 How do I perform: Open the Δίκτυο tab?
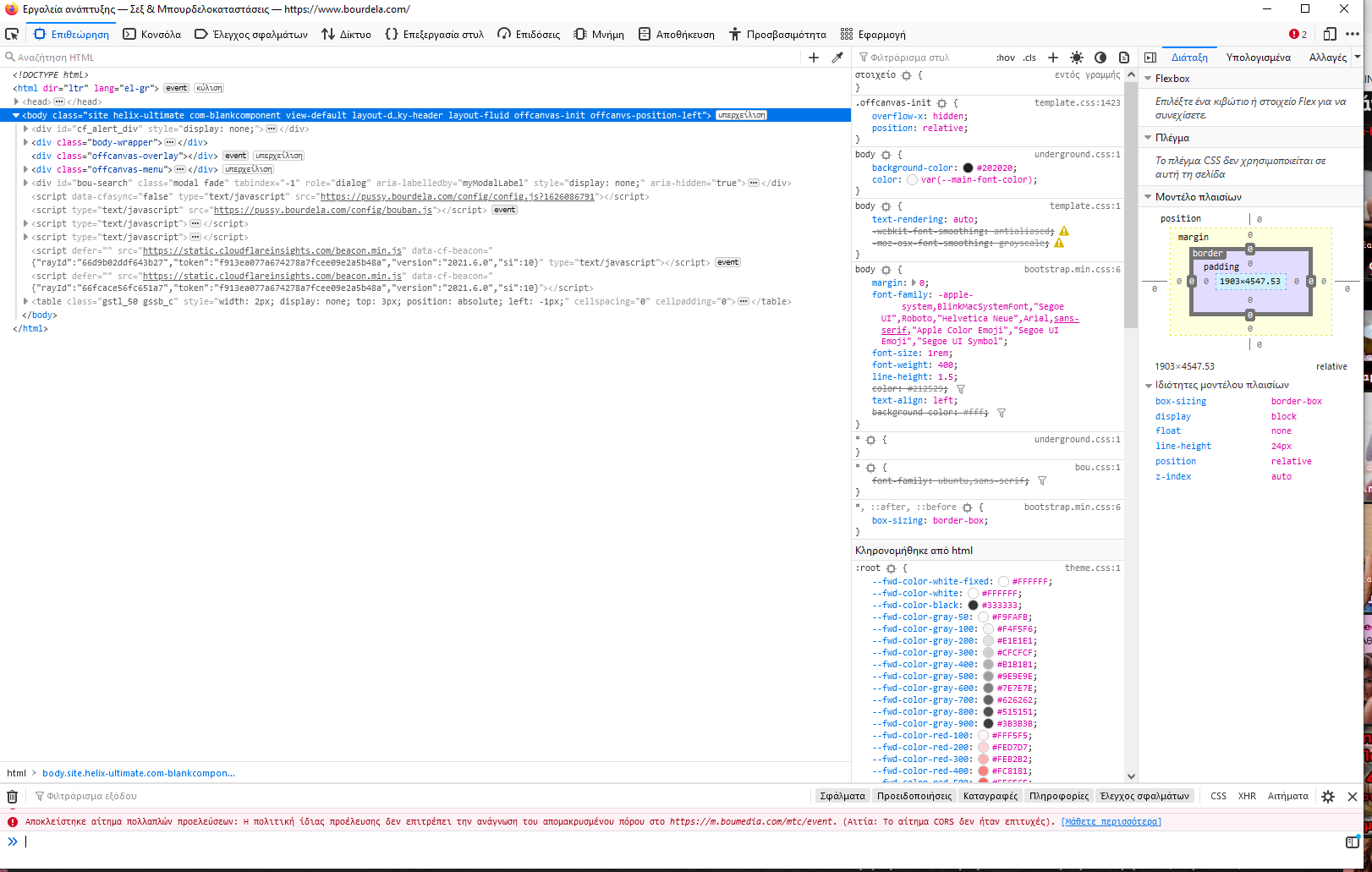coord(347,35)
